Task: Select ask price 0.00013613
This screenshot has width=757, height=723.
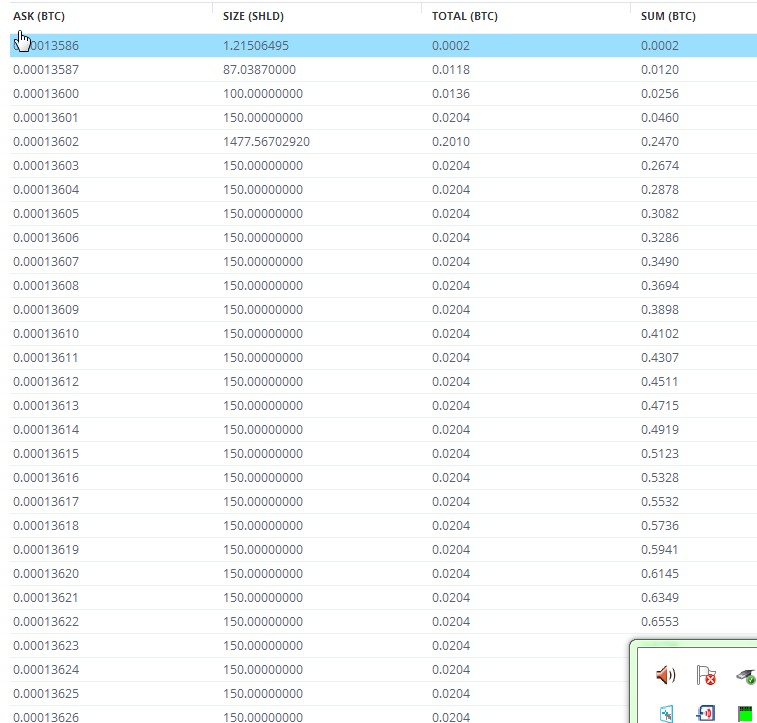Action: pos(46,405)
